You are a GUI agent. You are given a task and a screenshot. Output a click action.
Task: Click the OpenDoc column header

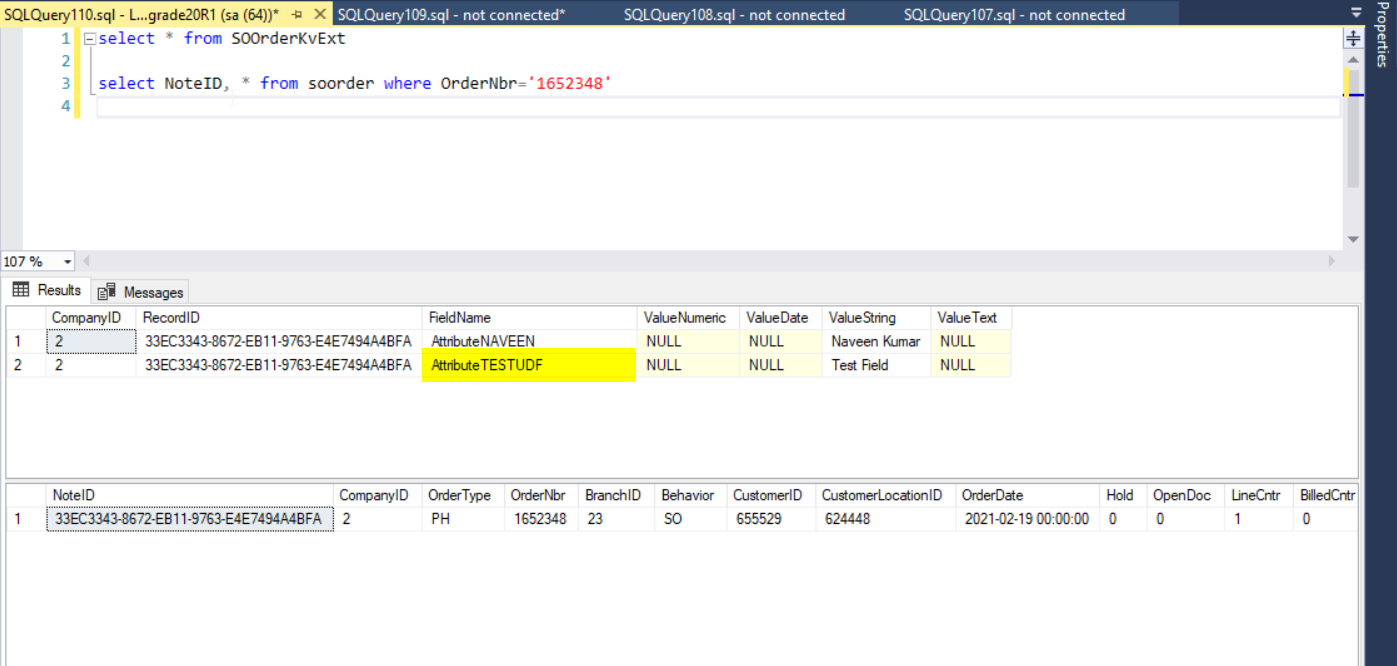1185,495
